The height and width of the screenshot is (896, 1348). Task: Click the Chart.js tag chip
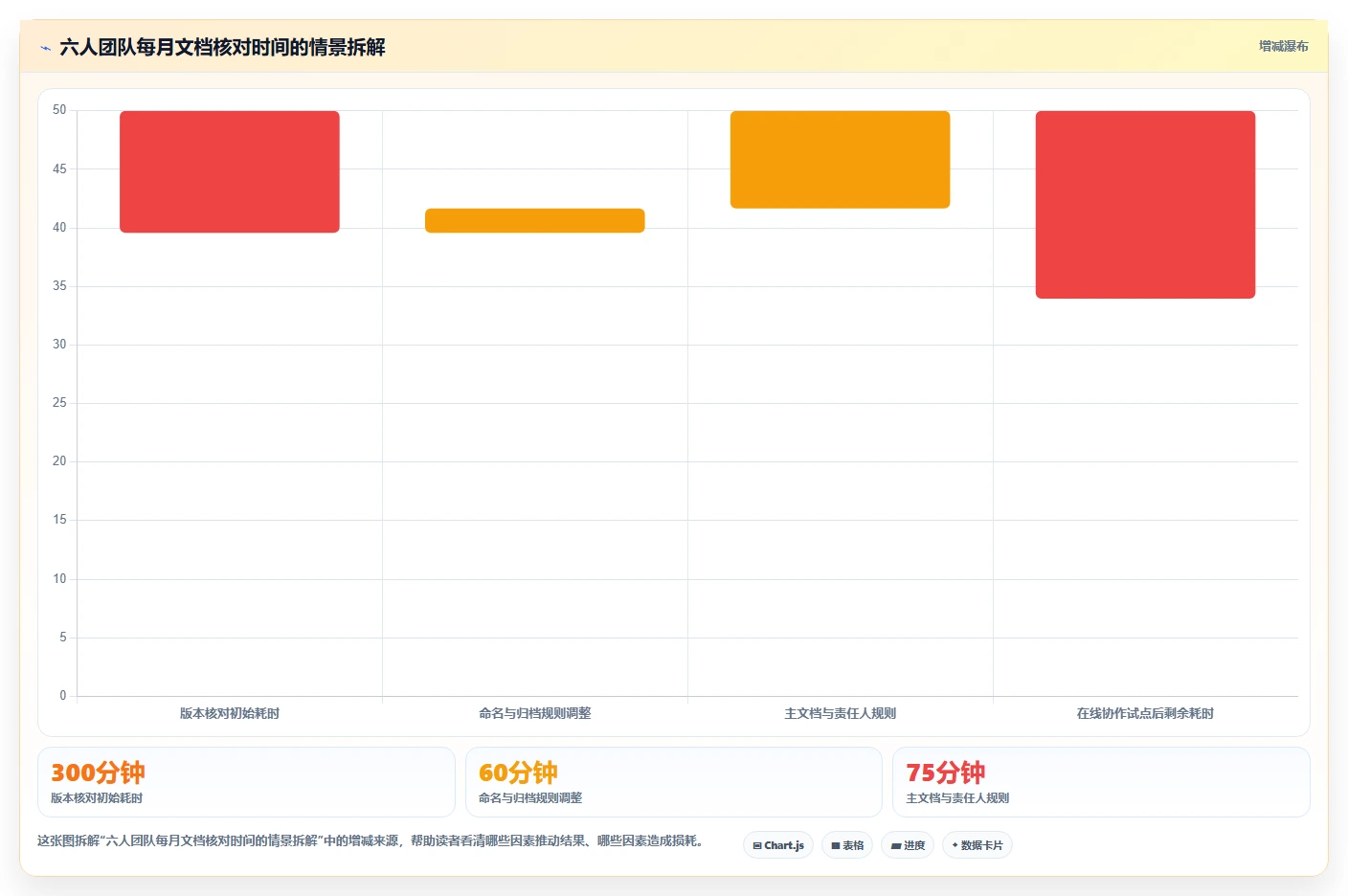click(x=778, y=845)
